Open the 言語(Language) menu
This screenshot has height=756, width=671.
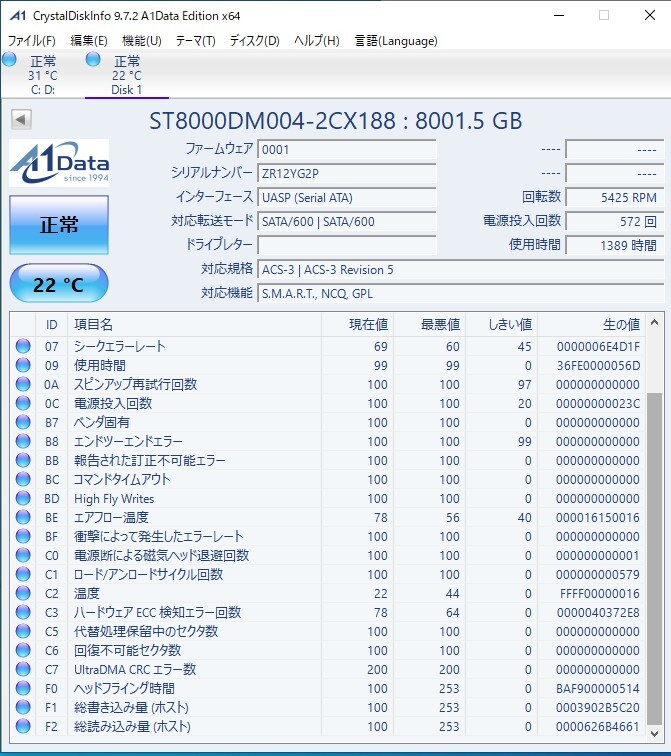click(x=396, y=40)
